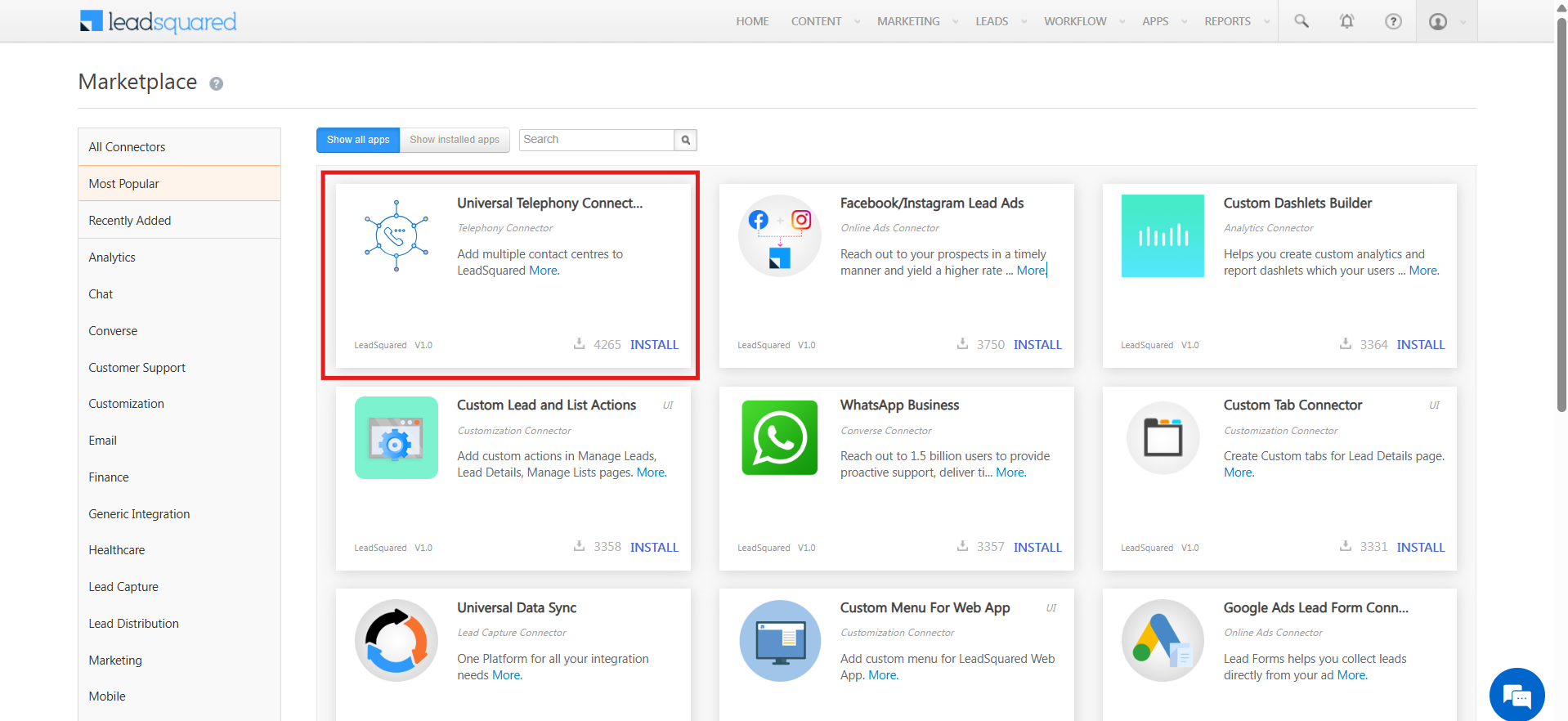Install Custom Tab Connector

click(1421, 548)
